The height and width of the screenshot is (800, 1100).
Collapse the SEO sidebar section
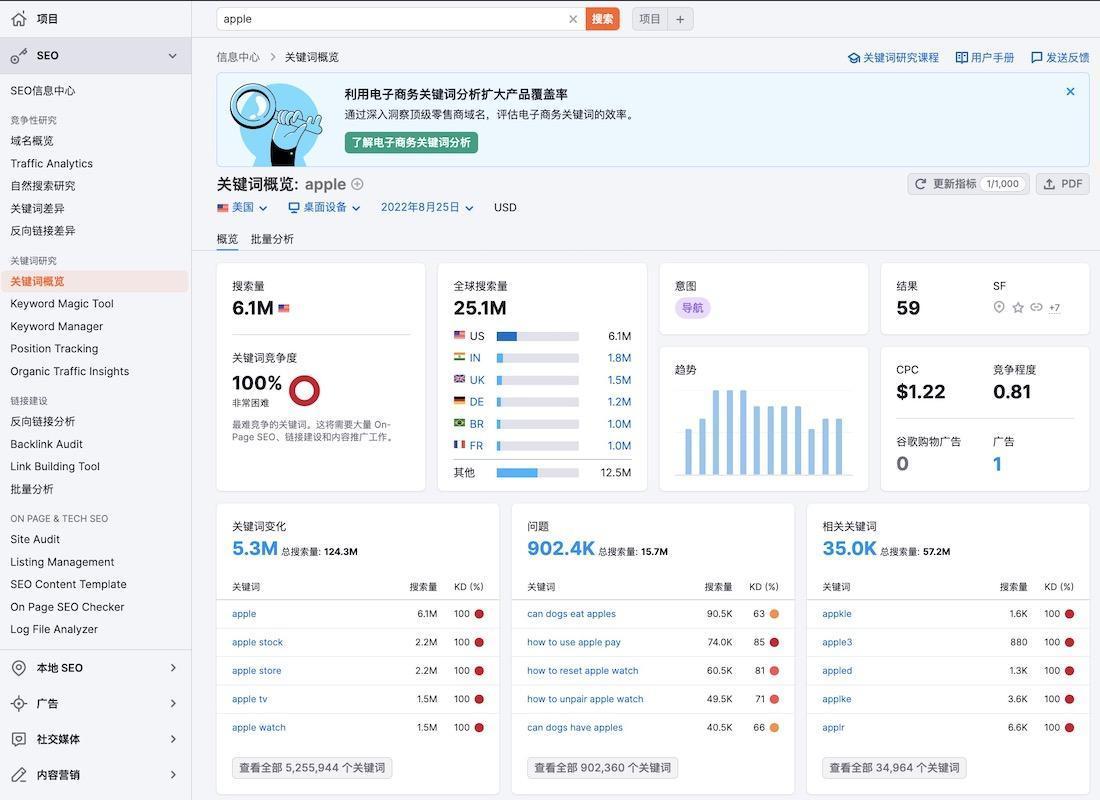pos(173,55)
